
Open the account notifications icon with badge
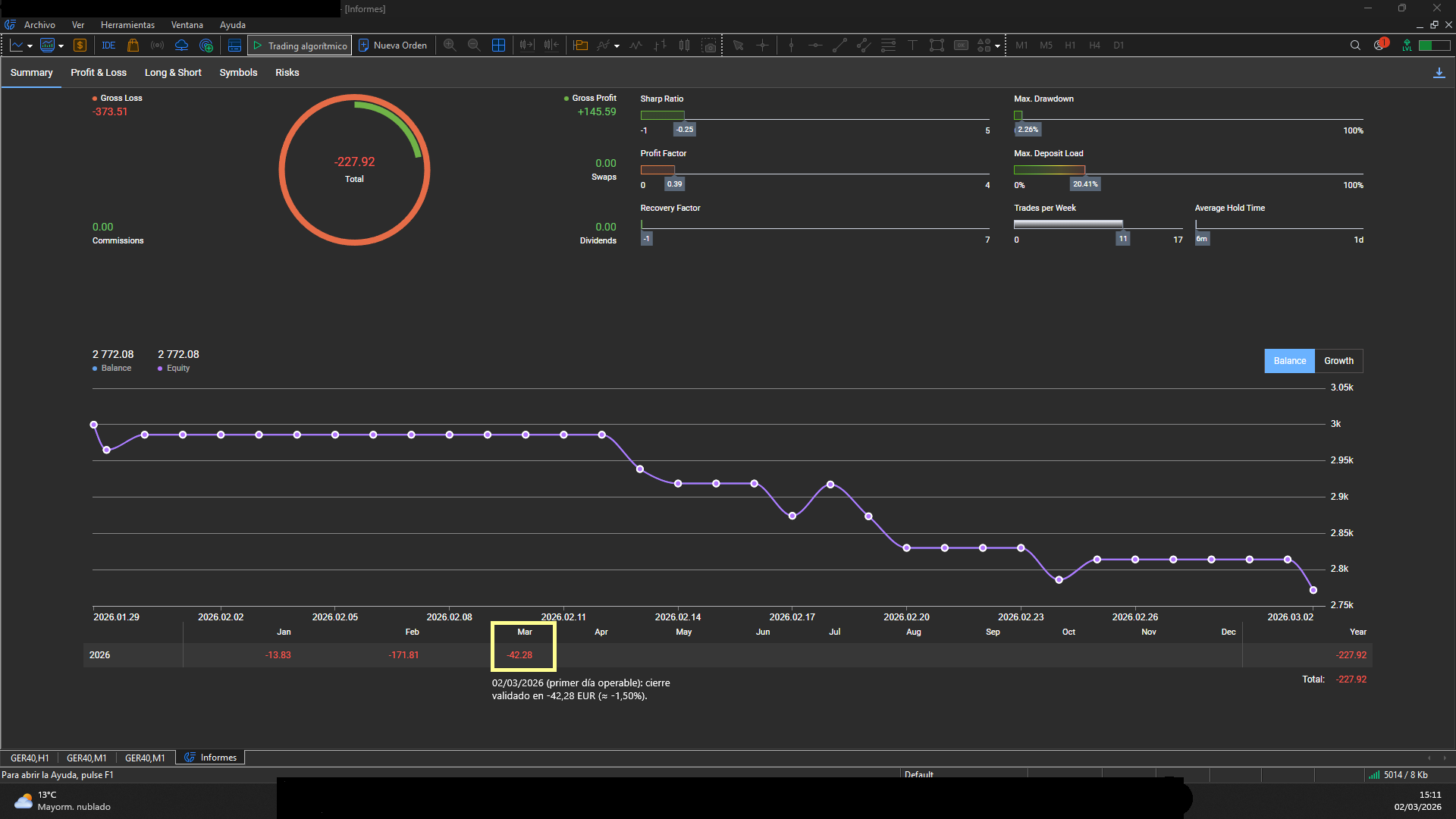tap(1379, 45)
